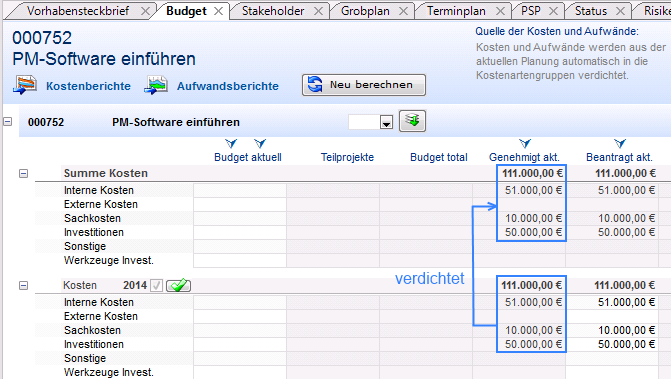Open the Kostenberichte report icon
The image size is (671, 379).
[x=24, y=85]
